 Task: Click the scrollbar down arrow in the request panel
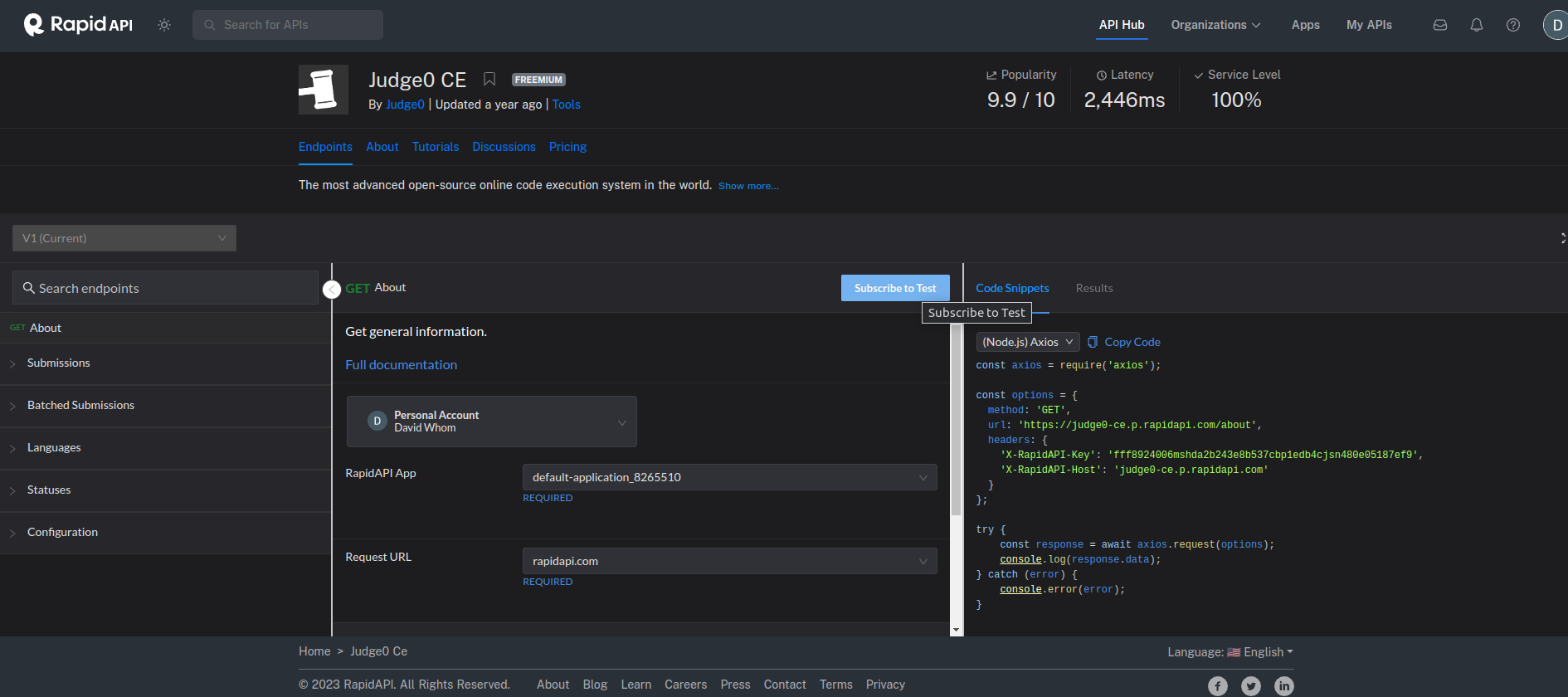(x=956, y=630)
